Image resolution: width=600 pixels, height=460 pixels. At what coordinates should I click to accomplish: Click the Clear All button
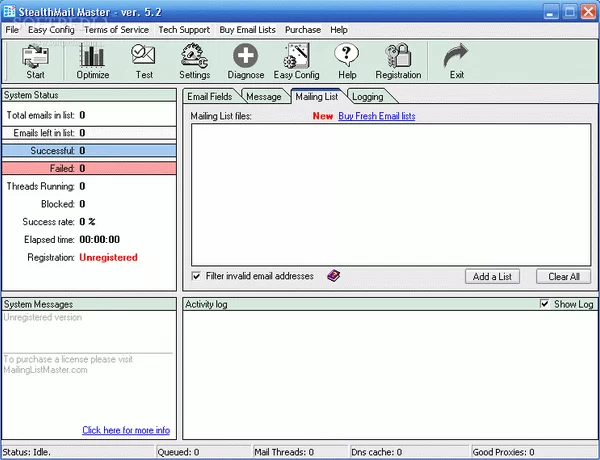(564, 276)
